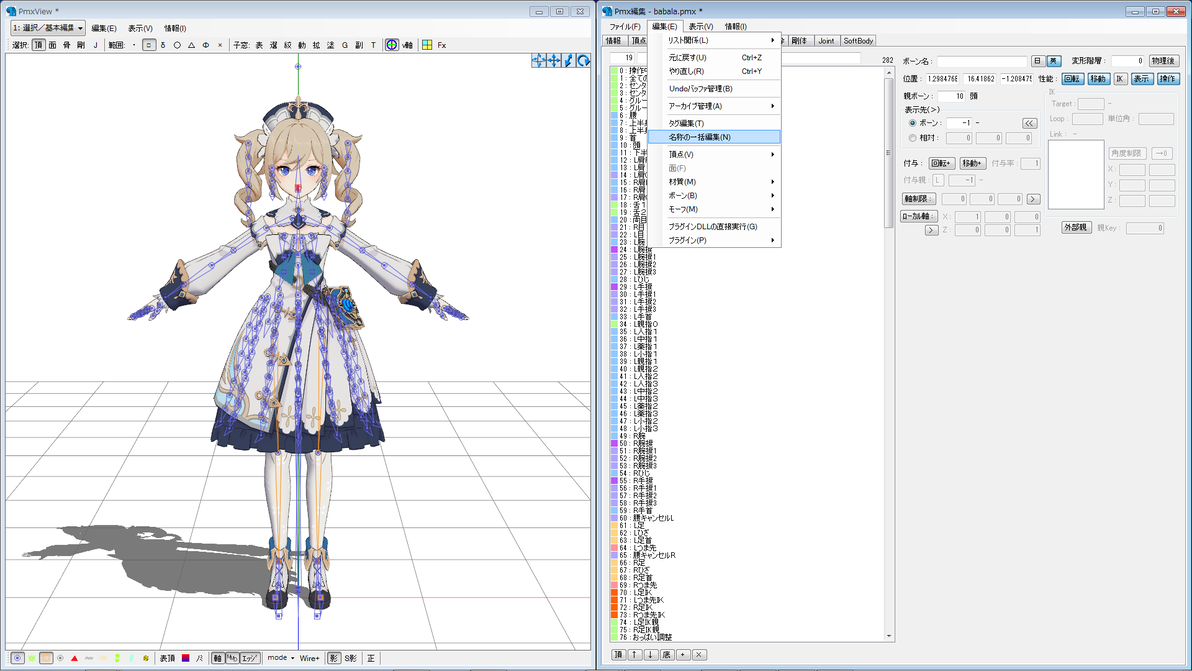
Task: Select joint (J) selection mode
Action: pos(95,46)
